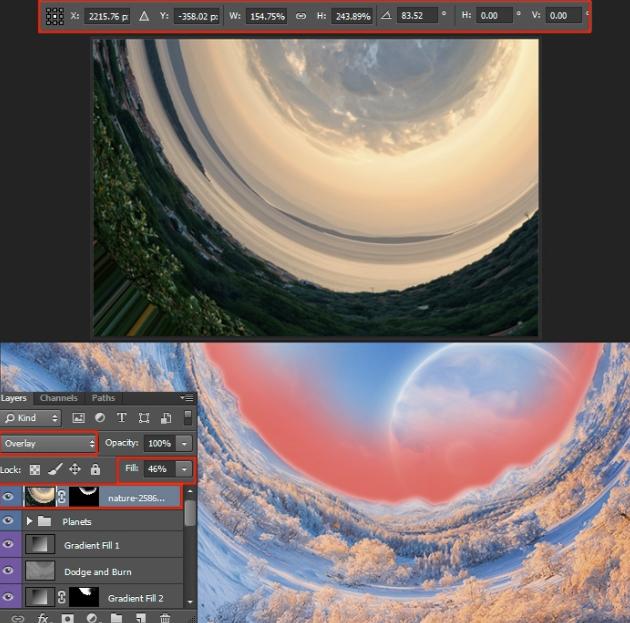
Task: Click the reference point location grid icon
Action: click(x=55, y=16)
